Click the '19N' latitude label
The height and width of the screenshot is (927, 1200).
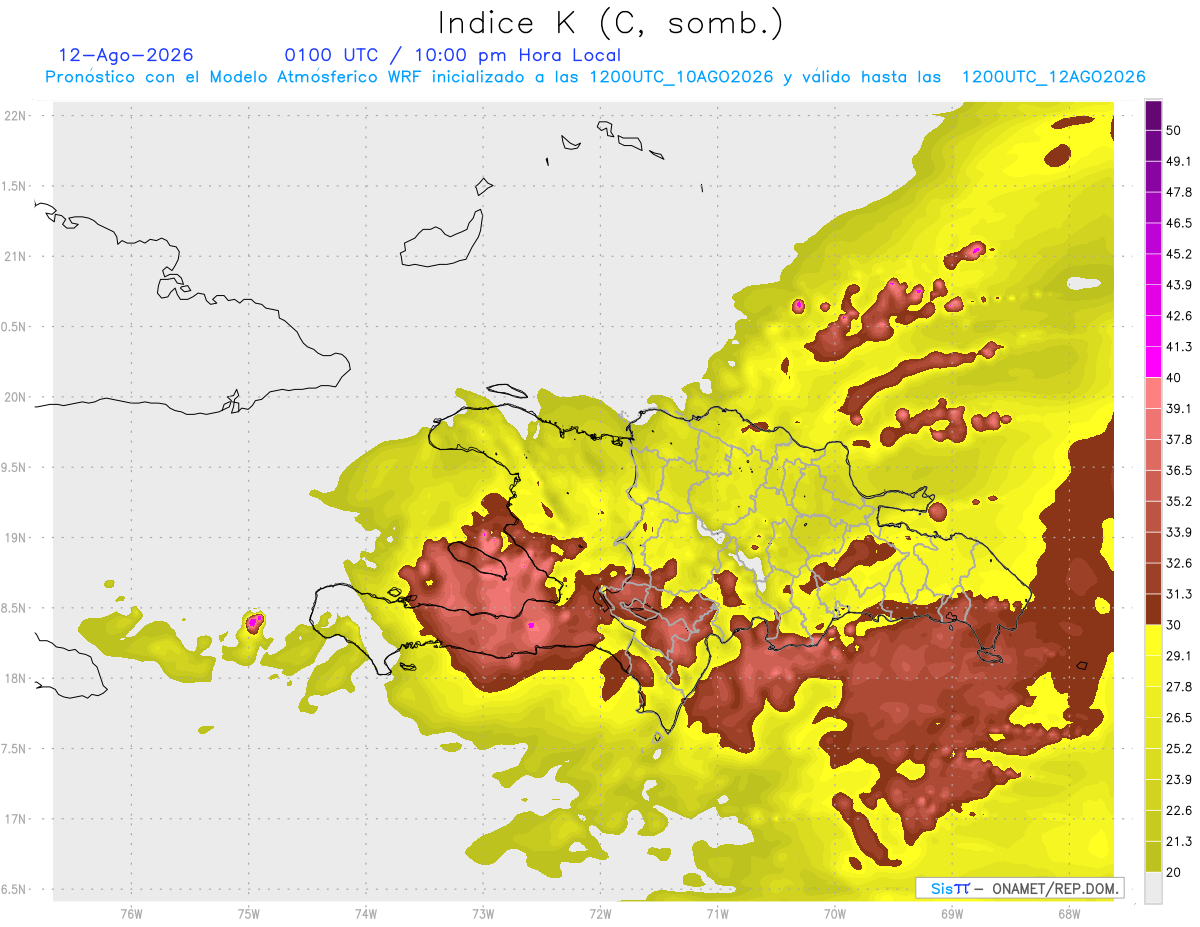click(x=16, y=537)
